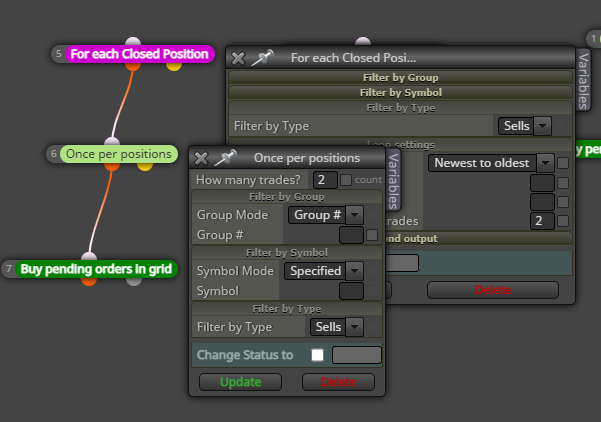Click input connector atop block 5
The height and width of the screenshot is (422, 601).
point(133,41)
